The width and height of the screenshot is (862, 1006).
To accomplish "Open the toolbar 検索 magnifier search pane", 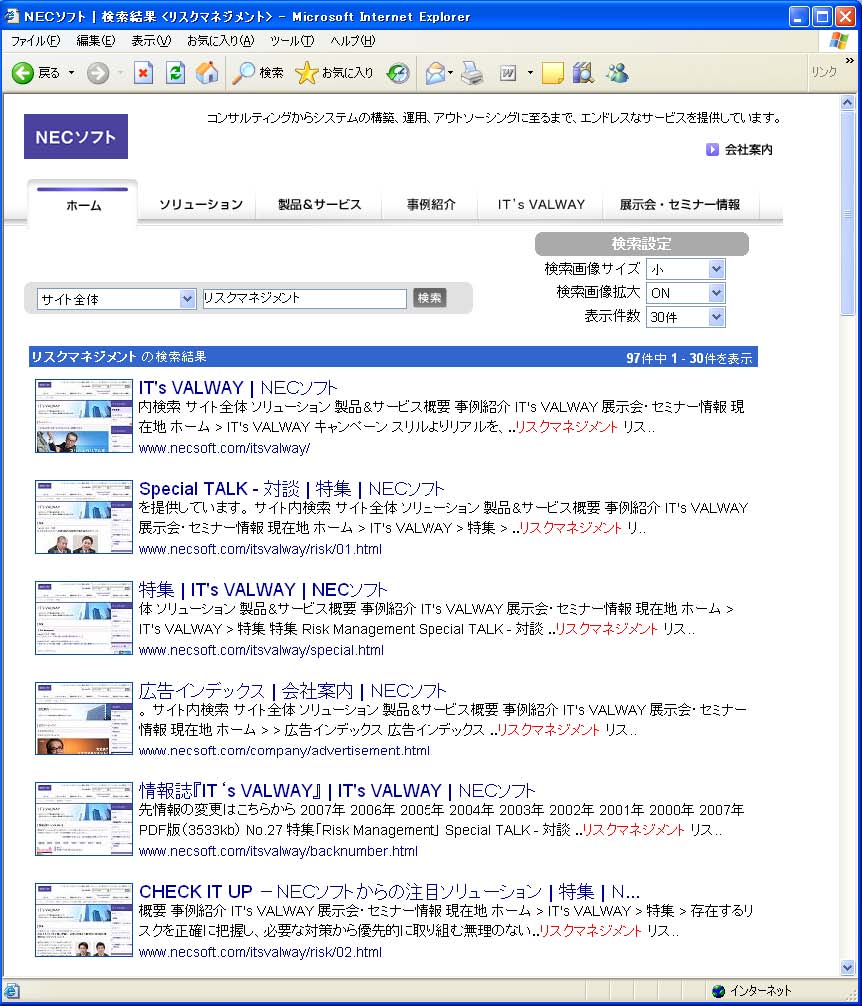I will pos(257,72).
